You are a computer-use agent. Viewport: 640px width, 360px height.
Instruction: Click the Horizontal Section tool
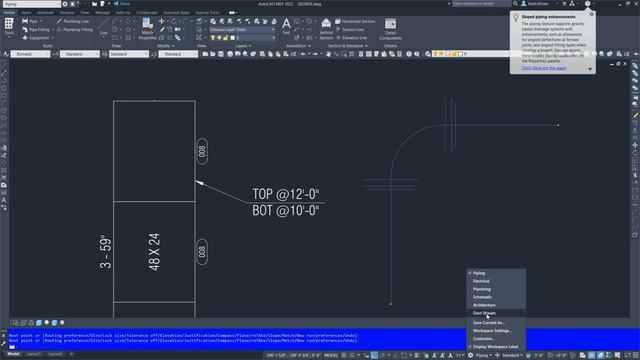(355, 21)
